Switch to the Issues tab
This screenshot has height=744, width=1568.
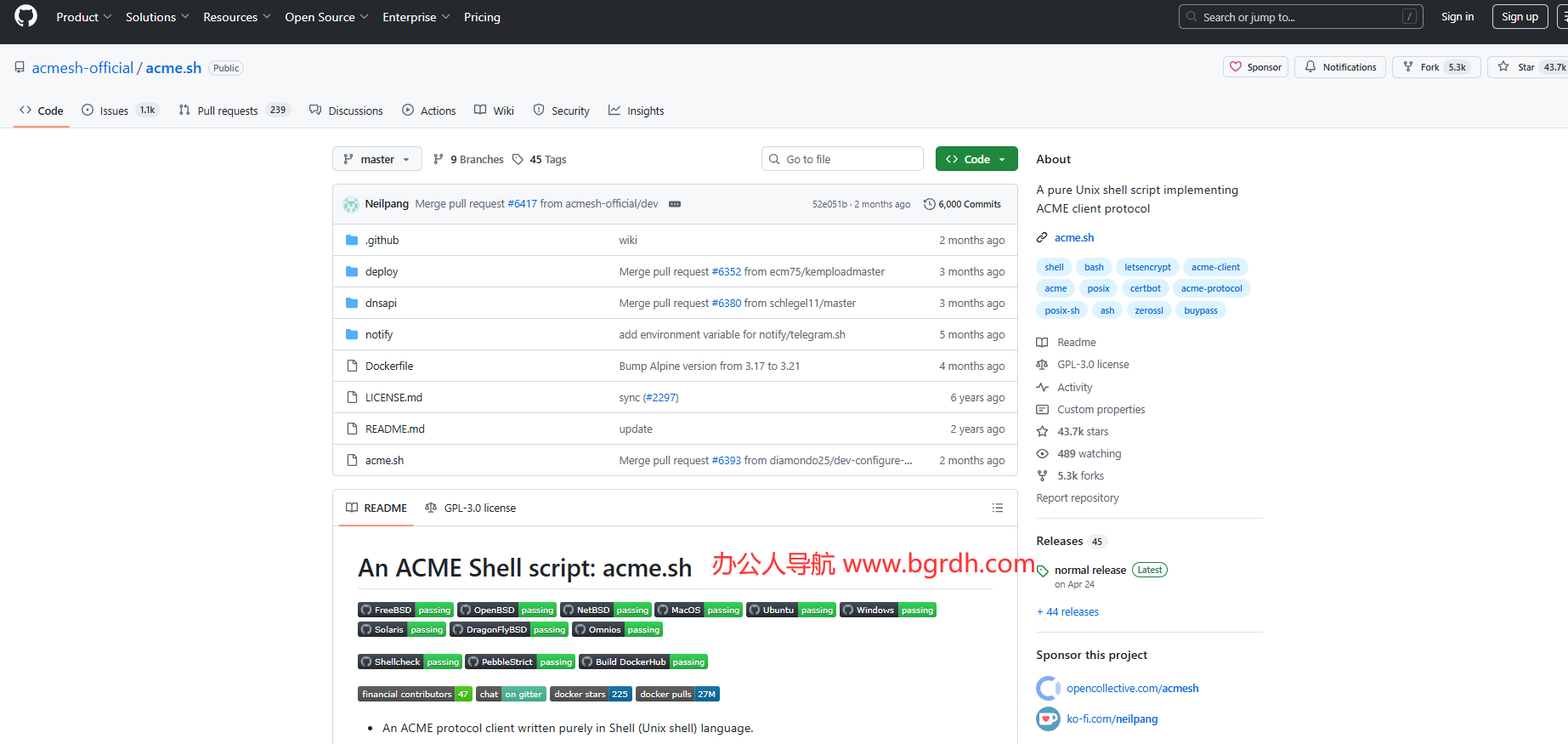[113, 111]
